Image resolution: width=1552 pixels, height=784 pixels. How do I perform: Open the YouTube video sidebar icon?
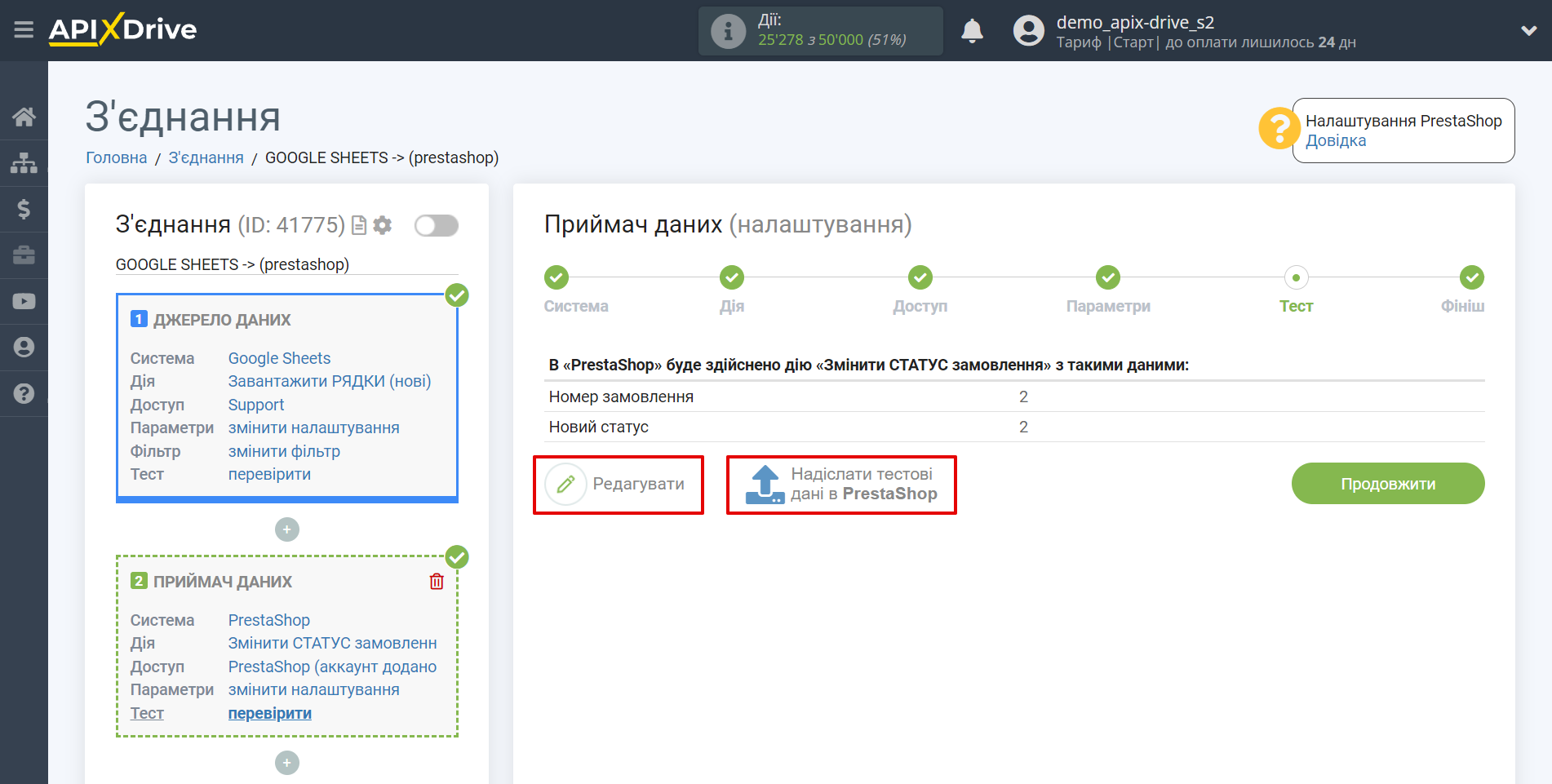click(24, 301)
